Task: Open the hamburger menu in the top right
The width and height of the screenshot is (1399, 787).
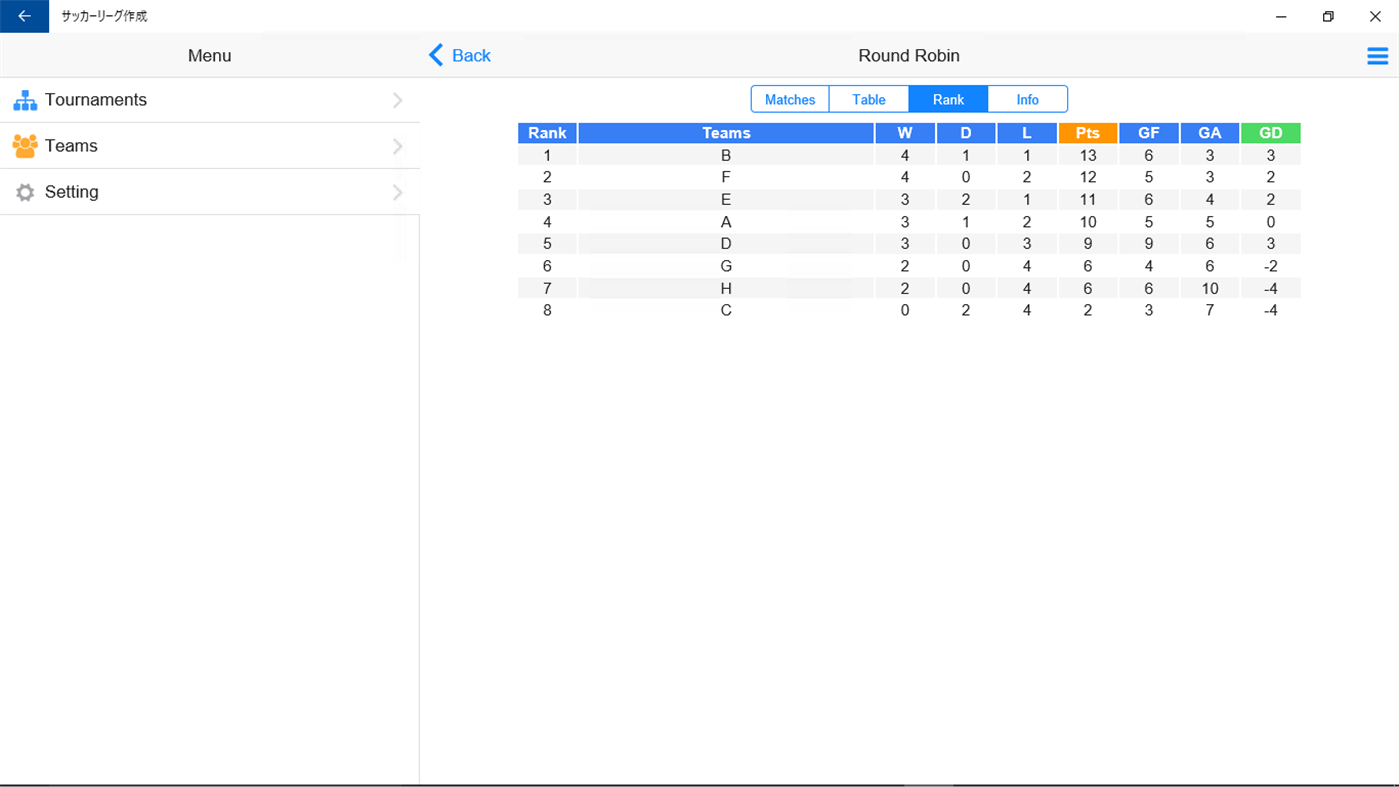Action: click(1377, 56)
